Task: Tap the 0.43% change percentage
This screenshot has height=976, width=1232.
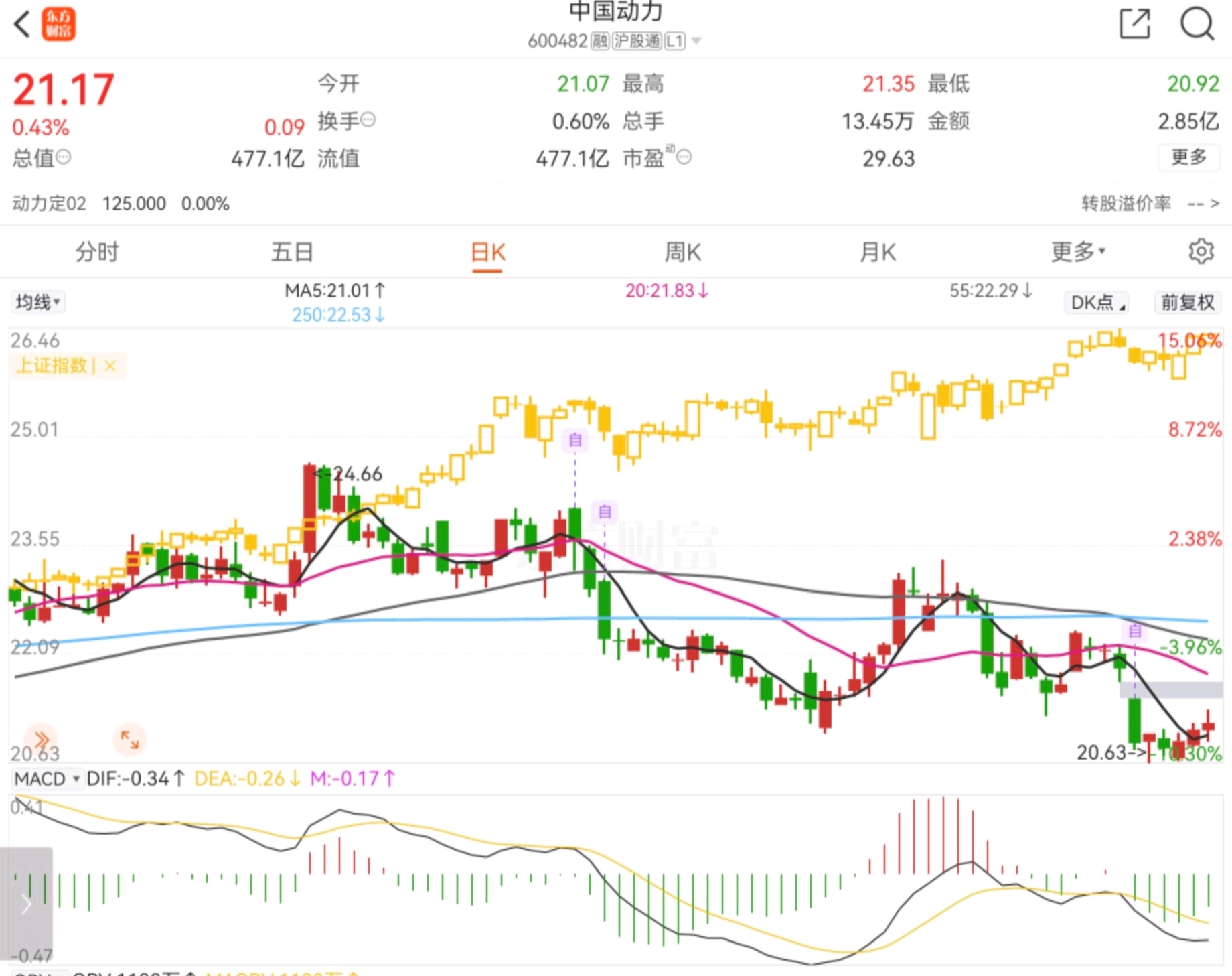Action: pos(41,127)
